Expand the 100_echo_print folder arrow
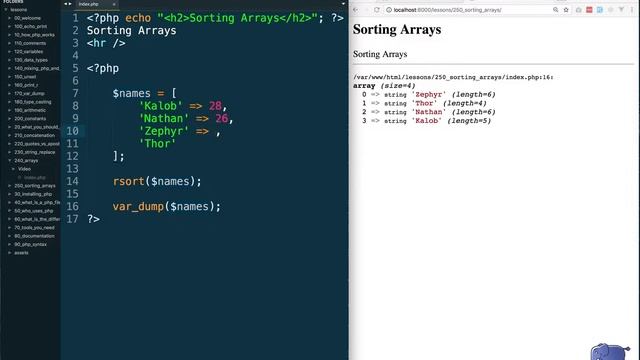 [x=10, y=27]
